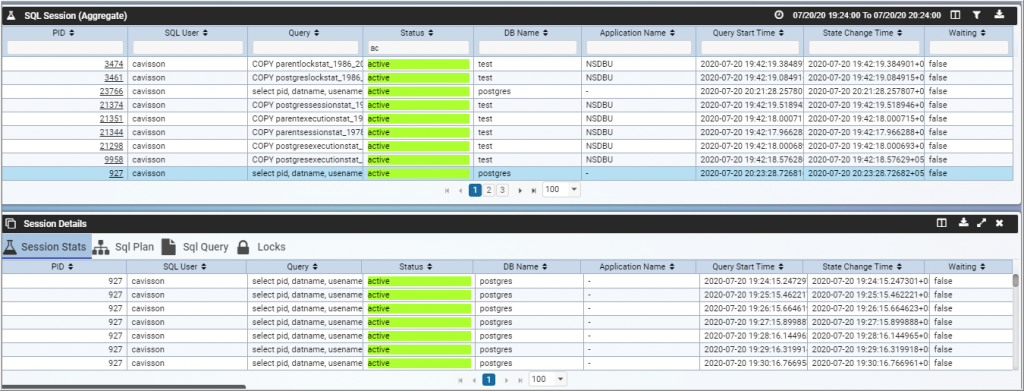Open PID 23766 link
The height and width of the screenshot is (391, 1024).
pyautogui.click(x=112, y=91)
